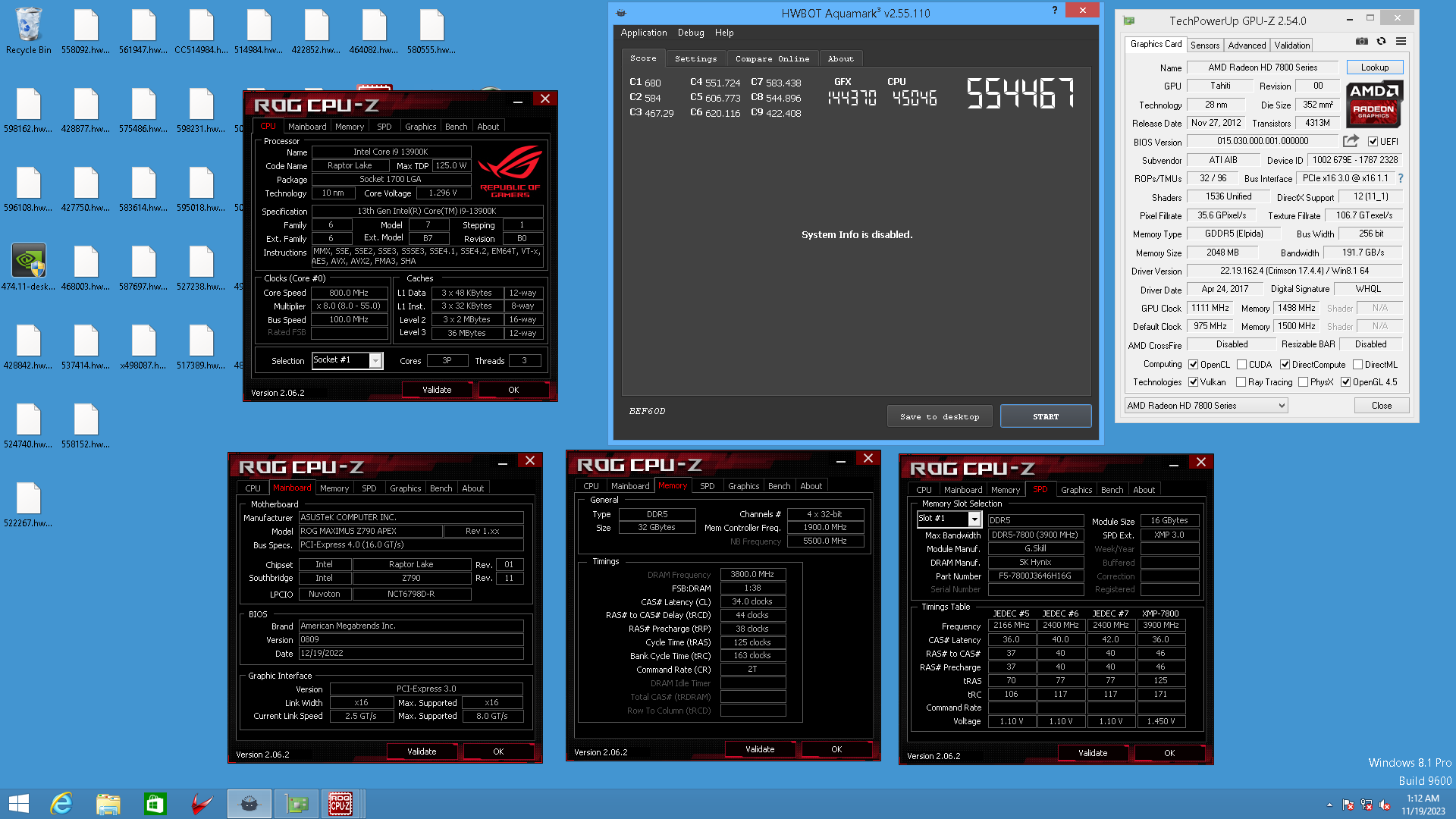Open the 580555.hw... desktop file
Screen dimensions: 1456x819
431,30
